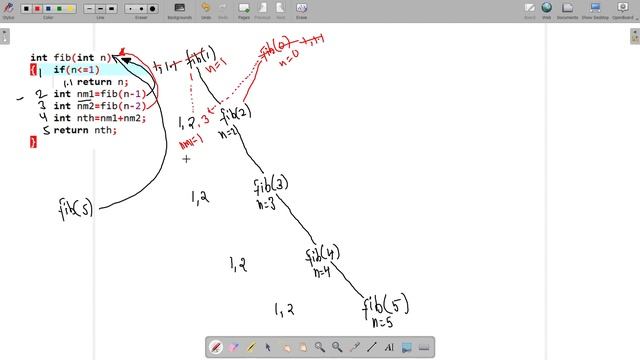Expand the left page-thumbnail panel tab
Screen dimensions: 640x360
[4, 36]
